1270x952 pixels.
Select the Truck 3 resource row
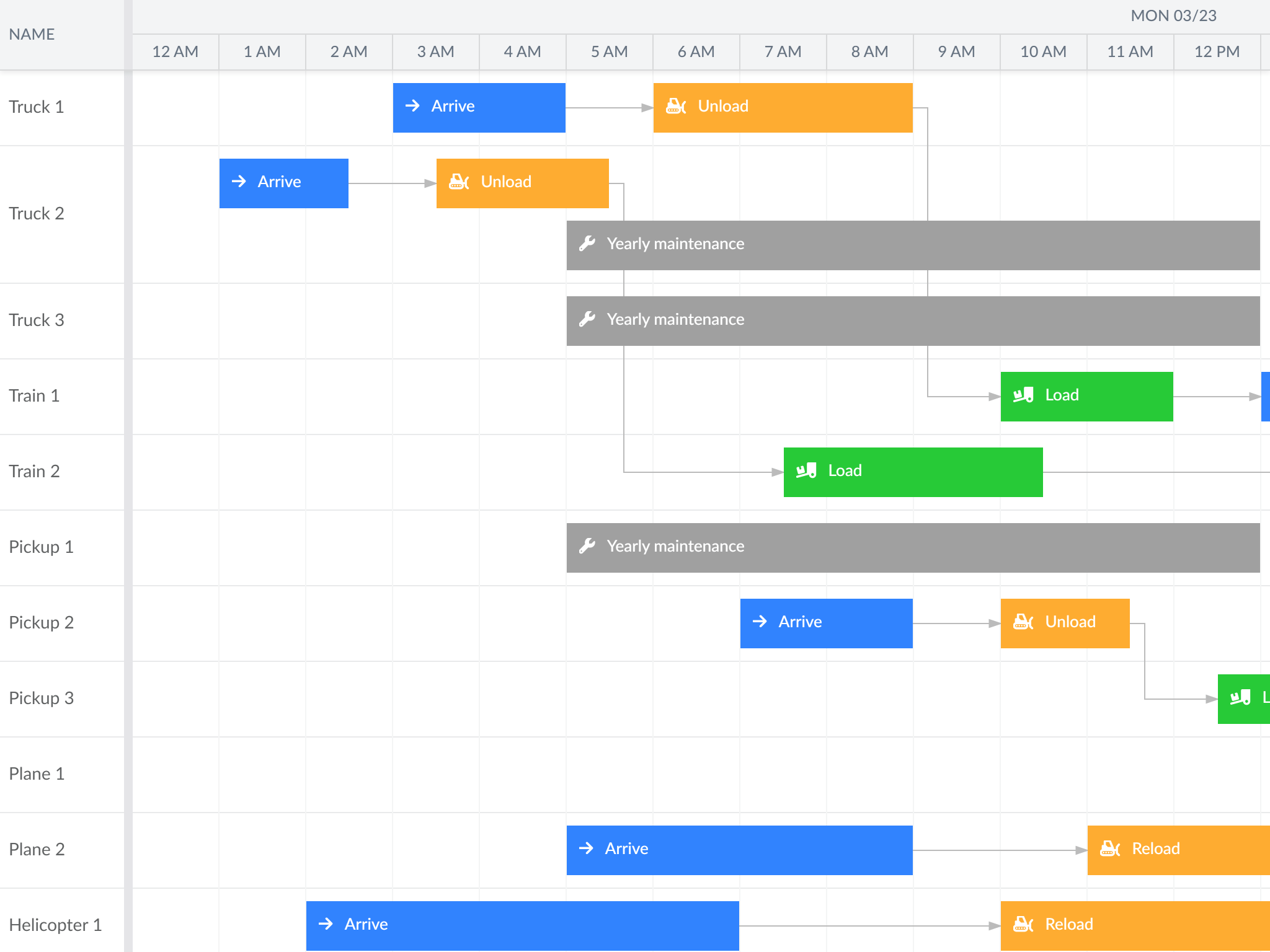click(62, 321)
